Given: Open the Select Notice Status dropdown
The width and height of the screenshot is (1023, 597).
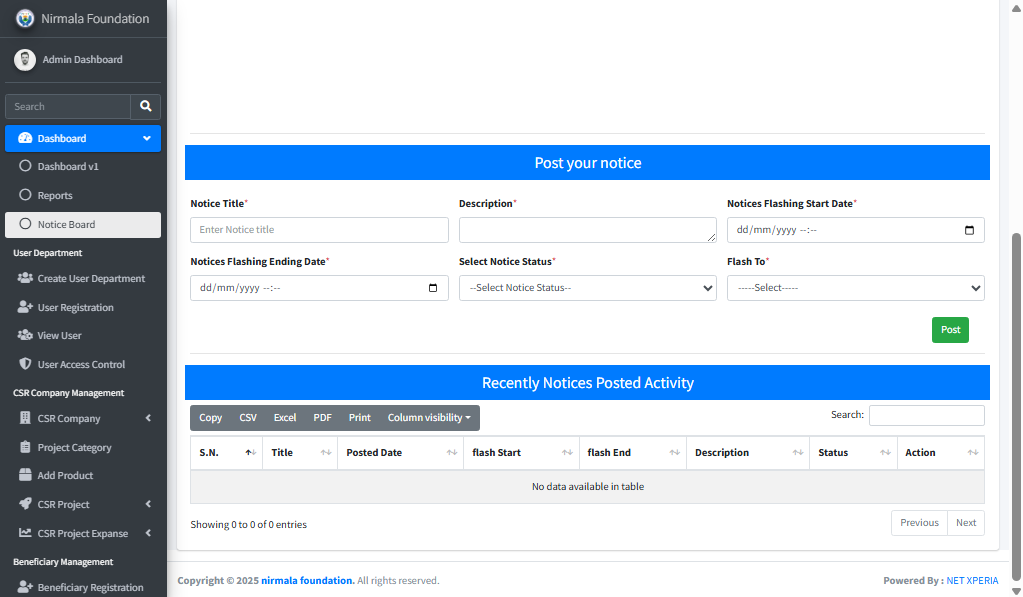Looking at the screenshot, I should tap(587, 288).
